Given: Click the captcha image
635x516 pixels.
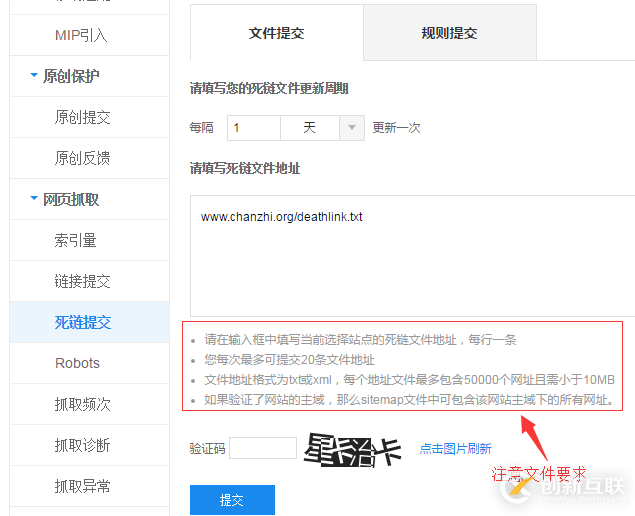Looking at the screenshot, I should pos(353,448).
